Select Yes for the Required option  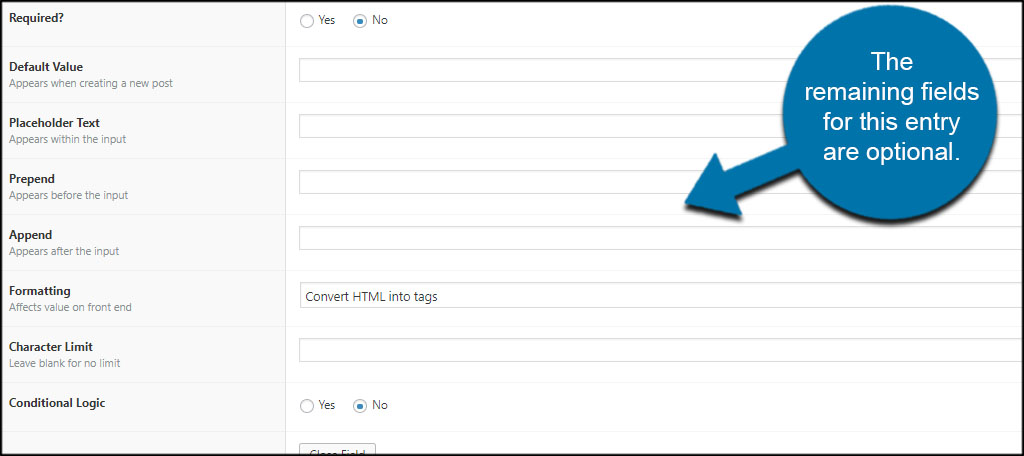(307, 20)
